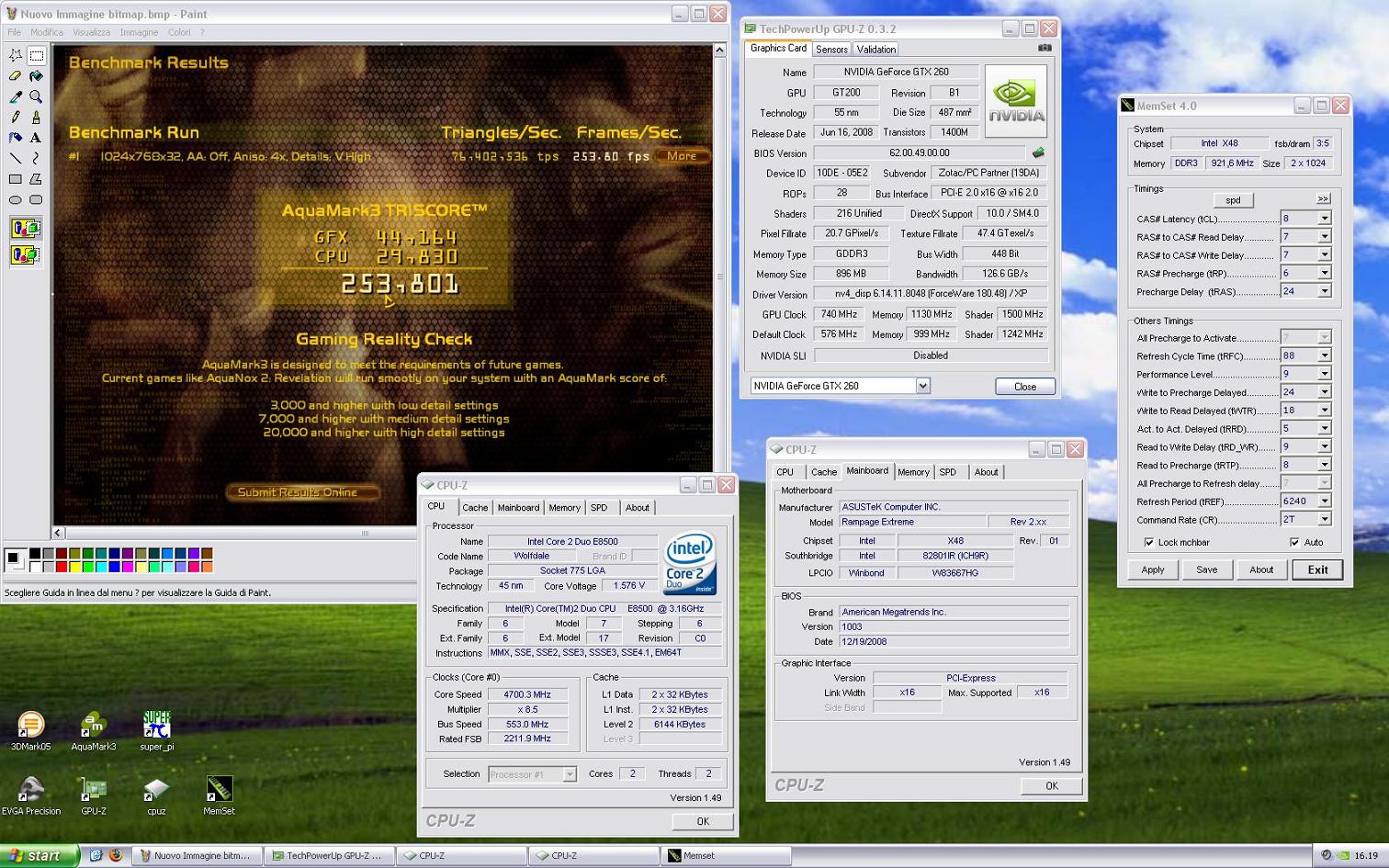Open Refresh Cycle Time (tRFC) dropdown
This screenshot has height=868, width=1389.
point(1324,355)
